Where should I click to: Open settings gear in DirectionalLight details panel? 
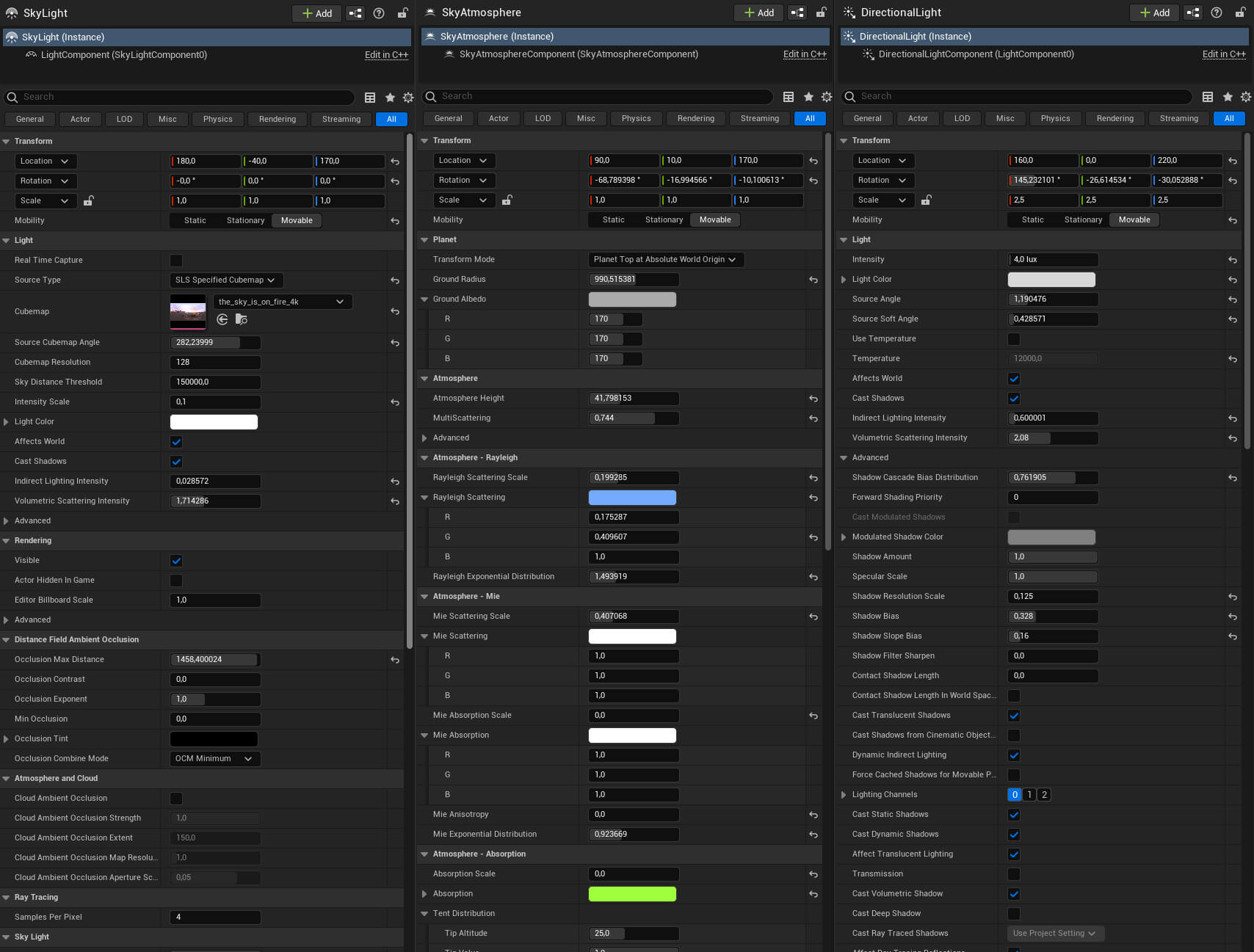click(1246, 96)
